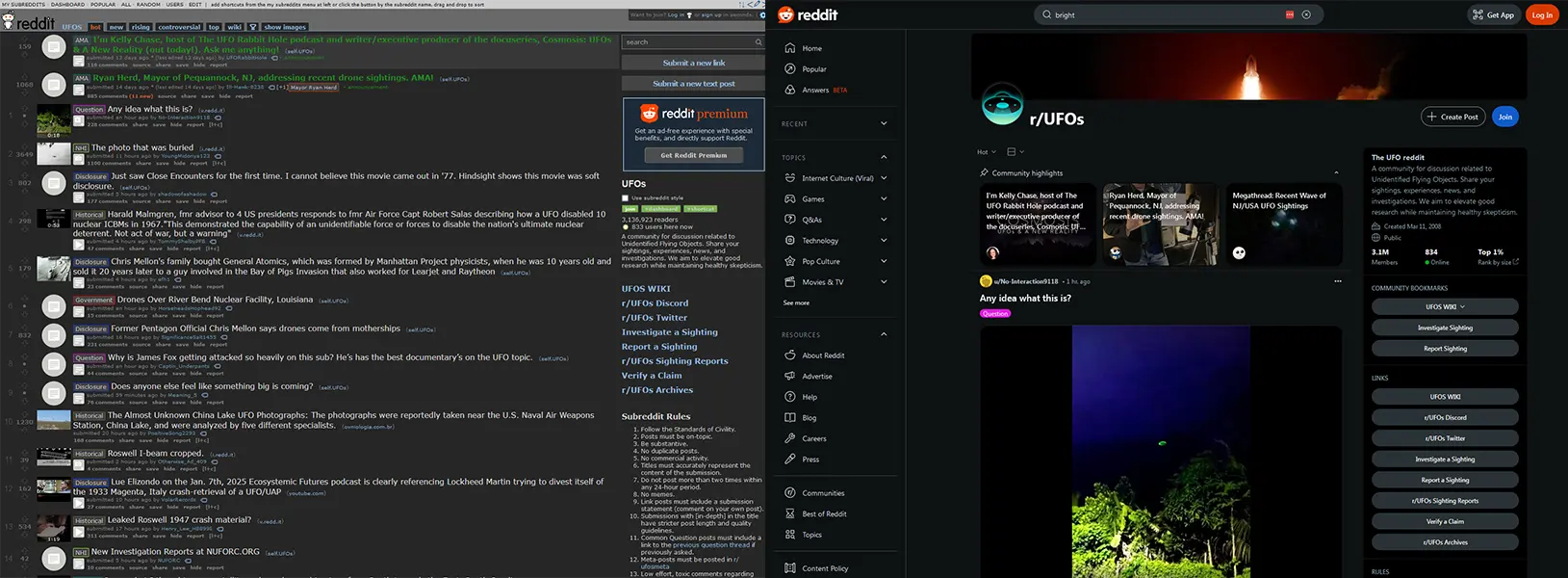Open the Megathread NJ/USA UFO Sightings highlight card

pyautogui.click(x=1284, y=223)
